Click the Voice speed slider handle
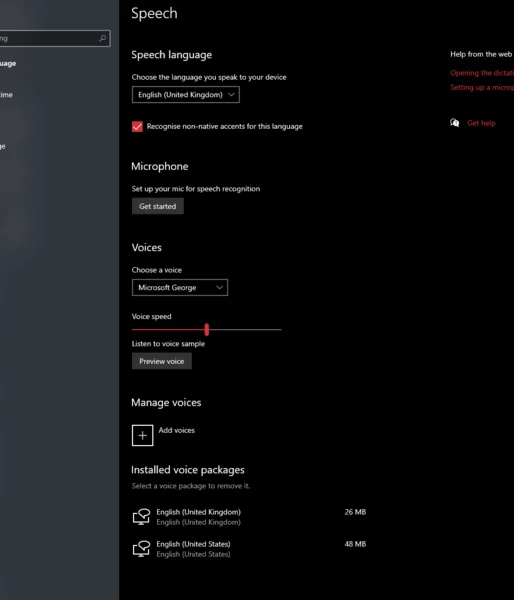Viewport: 514px width, 600px height. click(207, 329)
